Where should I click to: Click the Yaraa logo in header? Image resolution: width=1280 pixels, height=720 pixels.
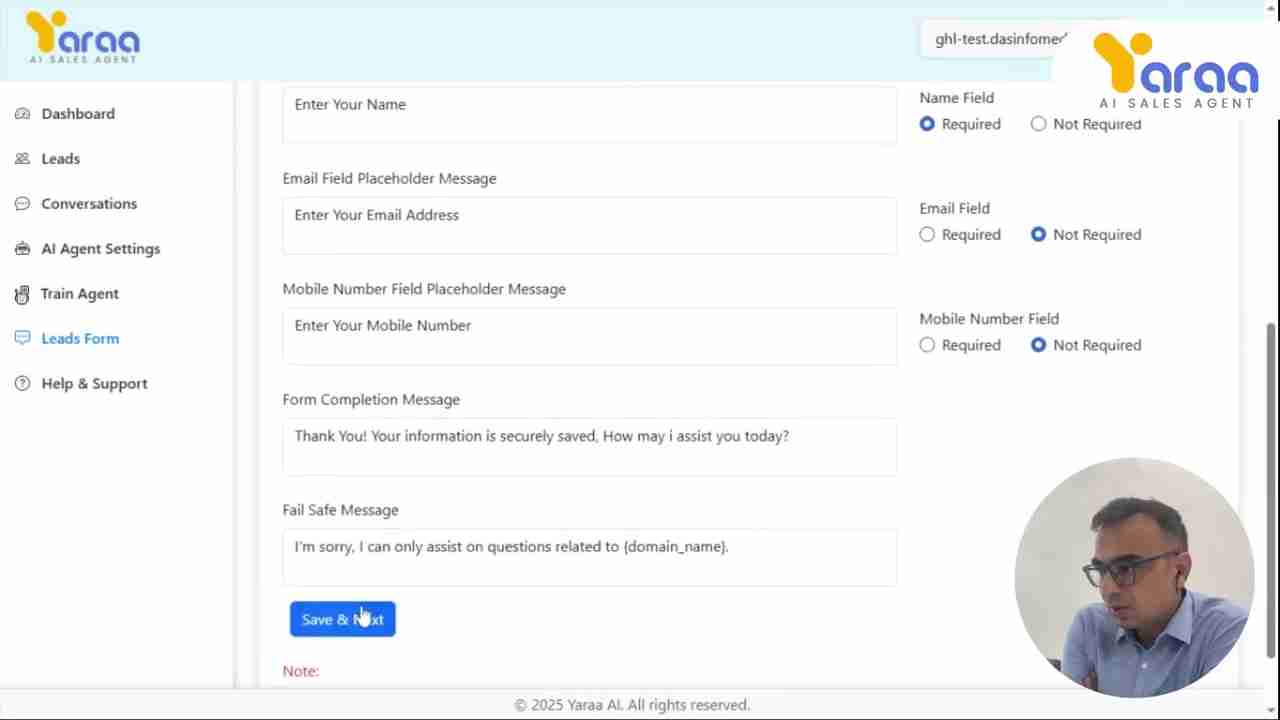(x=83, y=38)
